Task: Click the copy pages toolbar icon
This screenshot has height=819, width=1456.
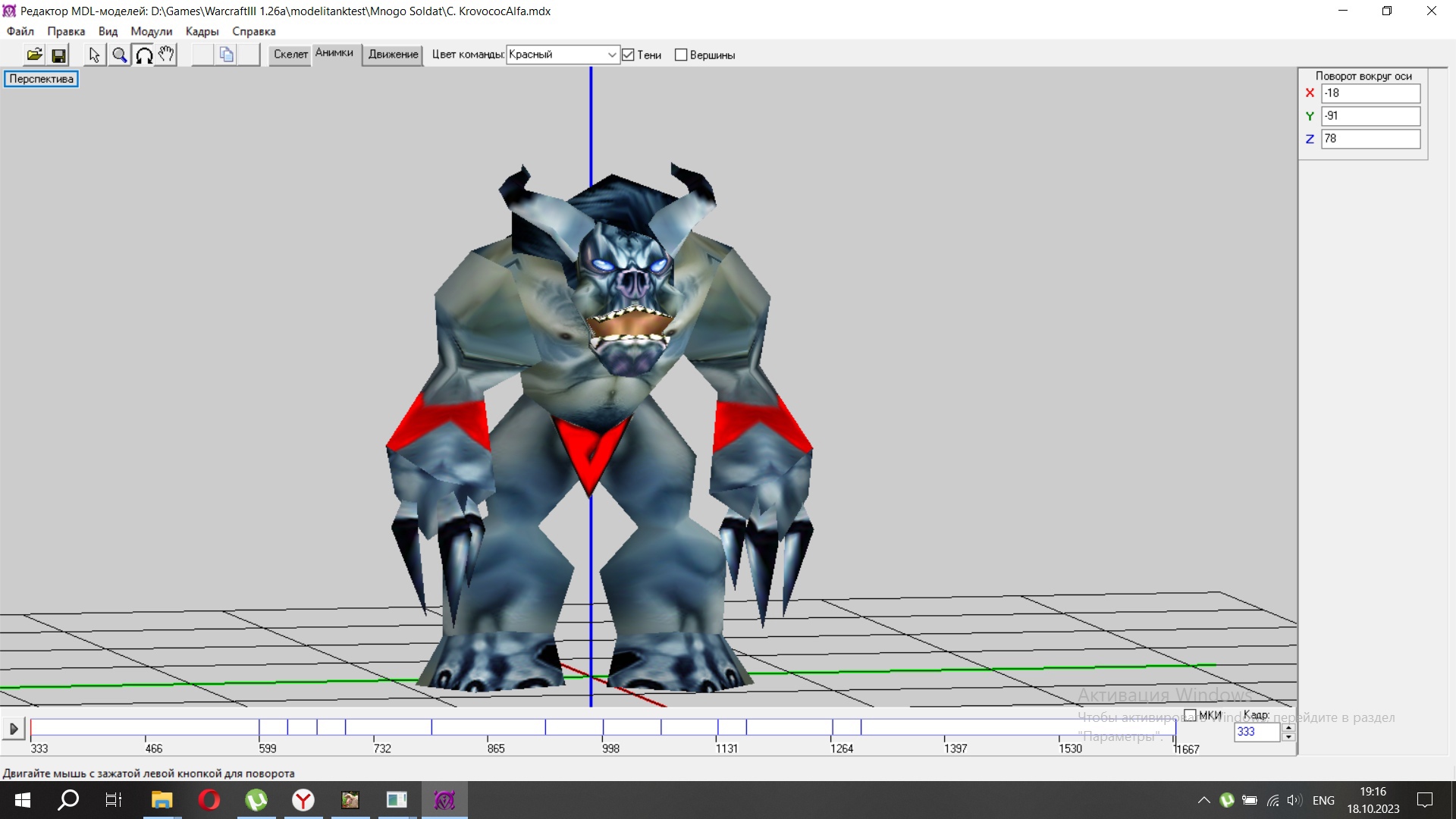Action: [226, 55]
